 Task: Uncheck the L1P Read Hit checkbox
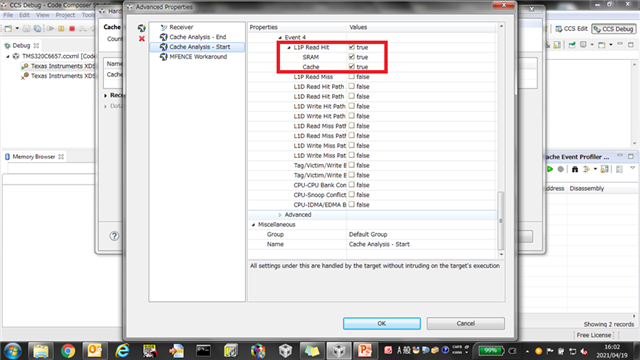[351, 47]
